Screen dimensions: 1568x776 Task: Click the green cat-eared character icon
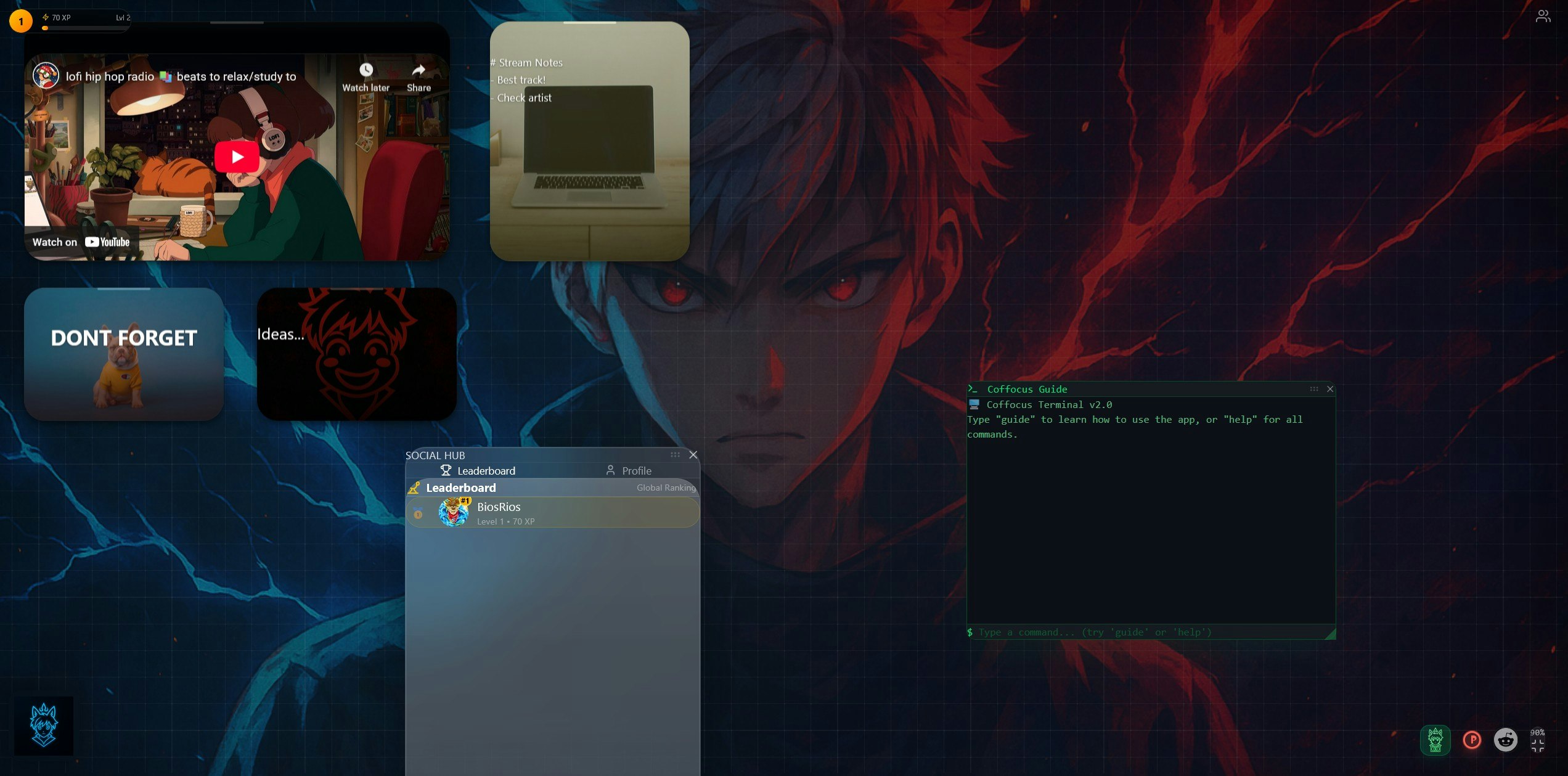coord(1435,740)
